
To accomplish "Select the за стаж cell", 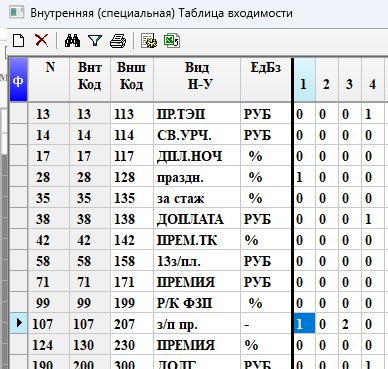I will tap(197, 198).
